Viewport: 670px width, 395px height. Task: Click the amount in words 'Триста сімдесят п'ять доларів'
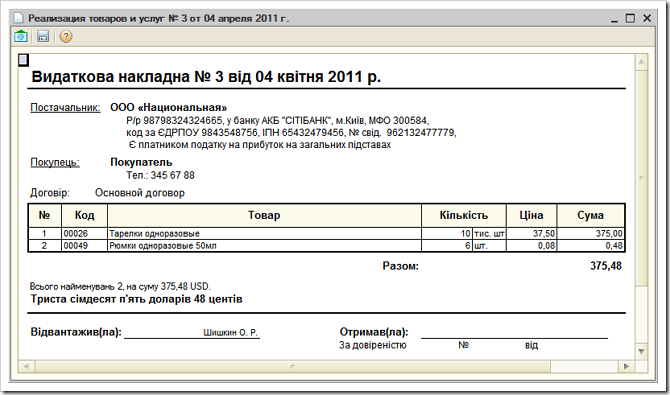coord(137,299)
